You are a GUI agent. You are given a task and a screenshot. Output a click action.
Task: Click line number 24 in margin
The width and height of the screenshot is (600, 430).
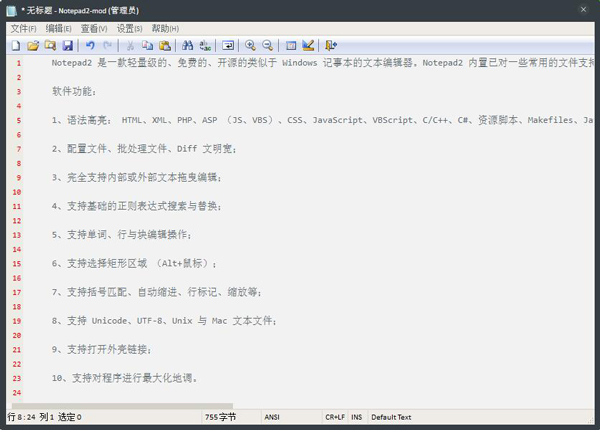17,393
